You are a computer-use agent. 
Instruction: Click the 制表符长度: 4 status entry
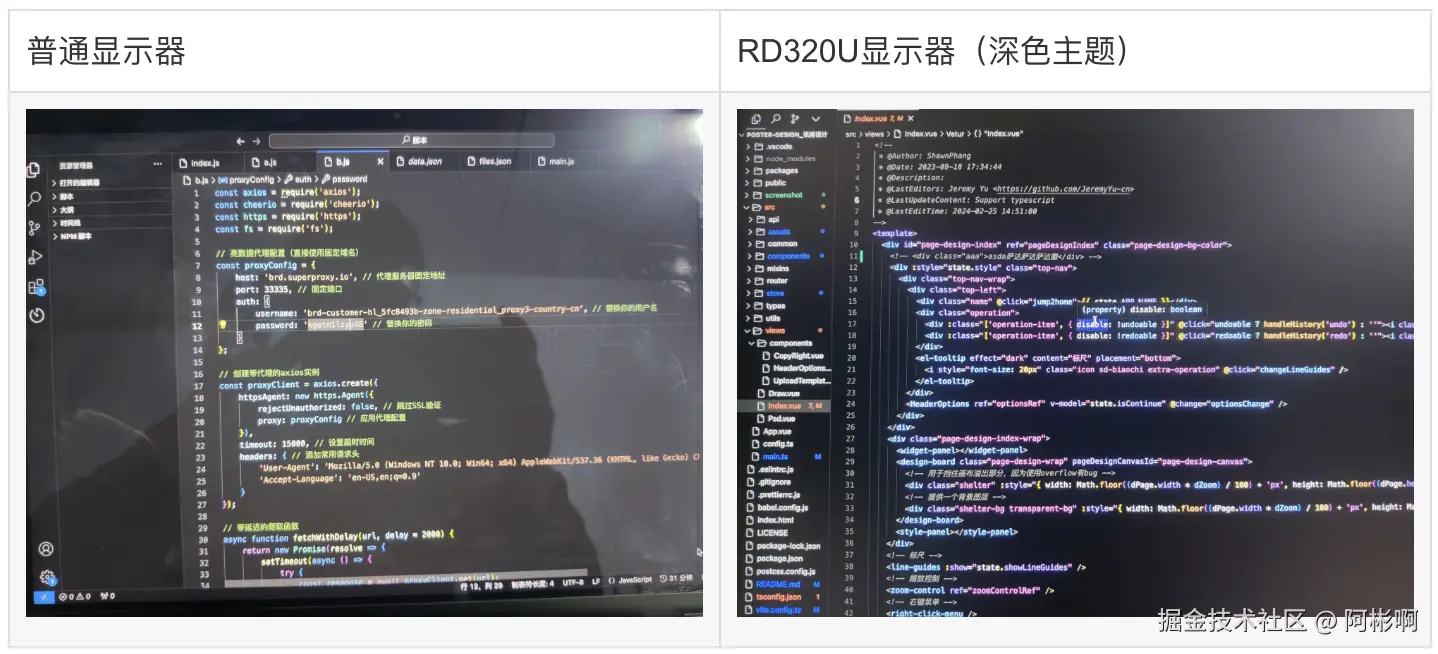coord(531,585)
